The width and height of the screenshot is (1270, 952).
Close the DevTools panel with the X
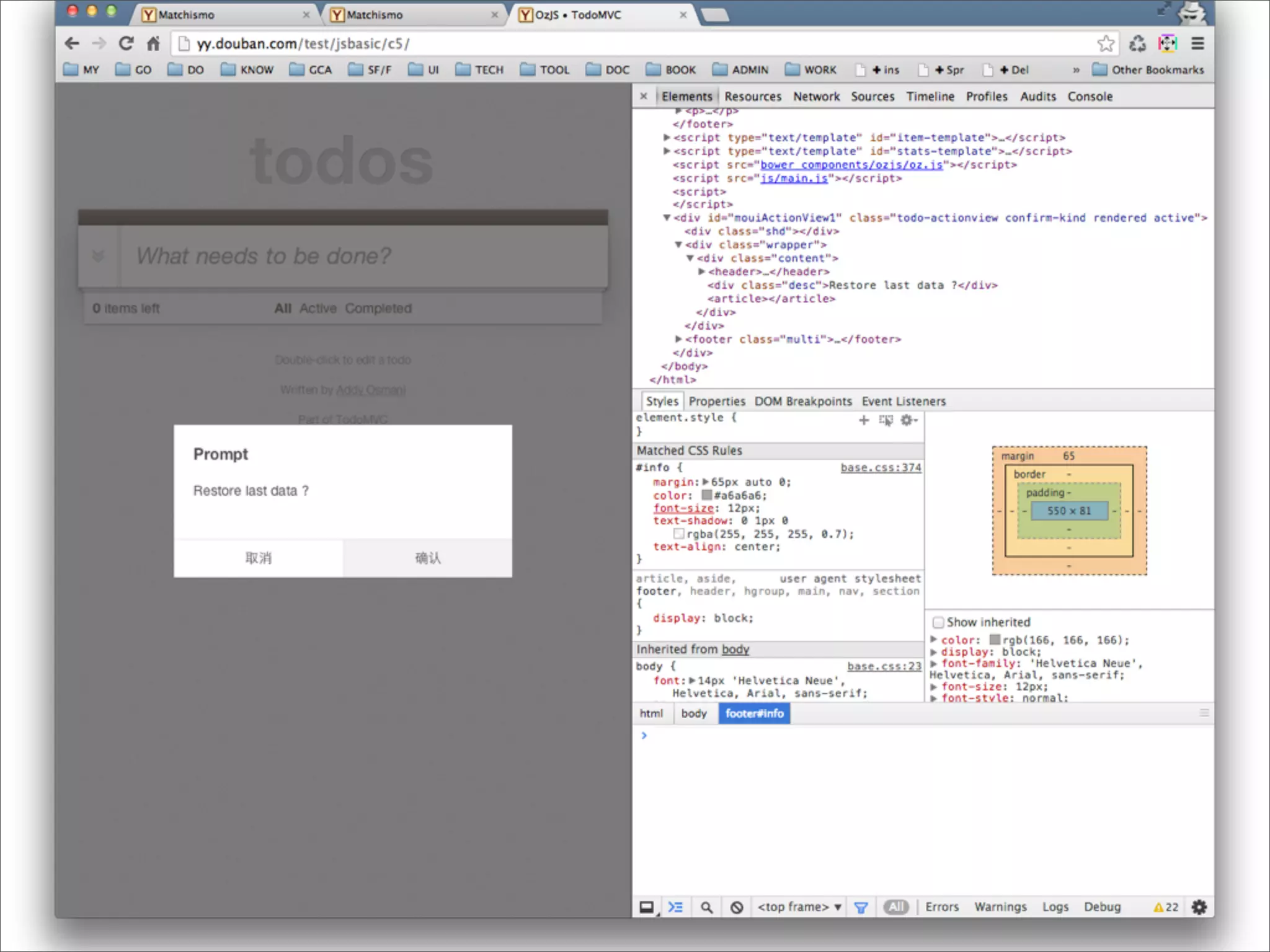point(644,96)
